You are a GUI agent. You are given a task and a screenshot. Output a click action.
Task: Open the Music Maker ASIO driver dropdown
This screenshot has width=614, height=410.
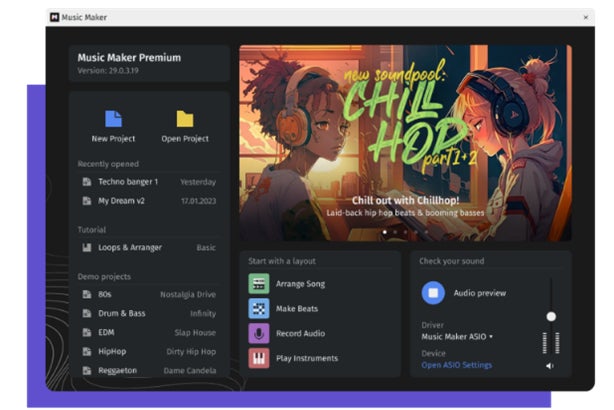(457, 336)
